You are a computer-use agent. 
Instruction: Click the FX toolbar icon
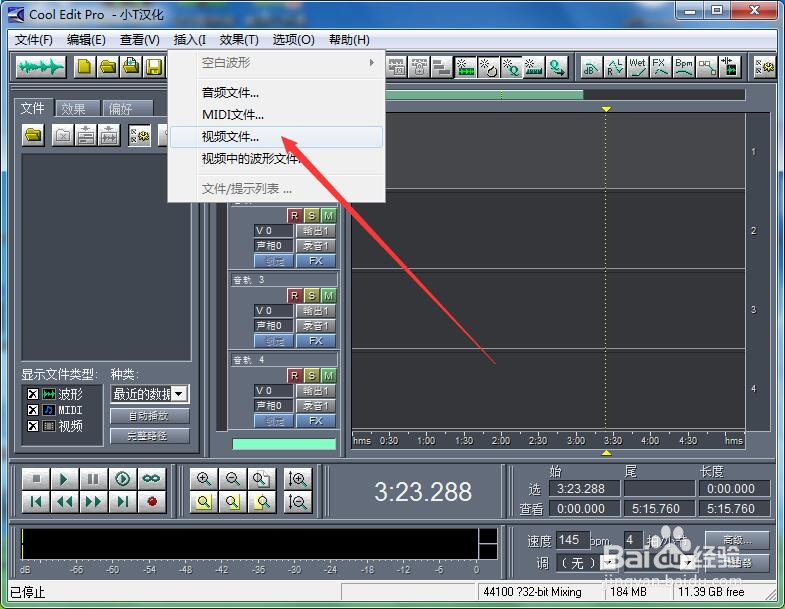point(660,67)
